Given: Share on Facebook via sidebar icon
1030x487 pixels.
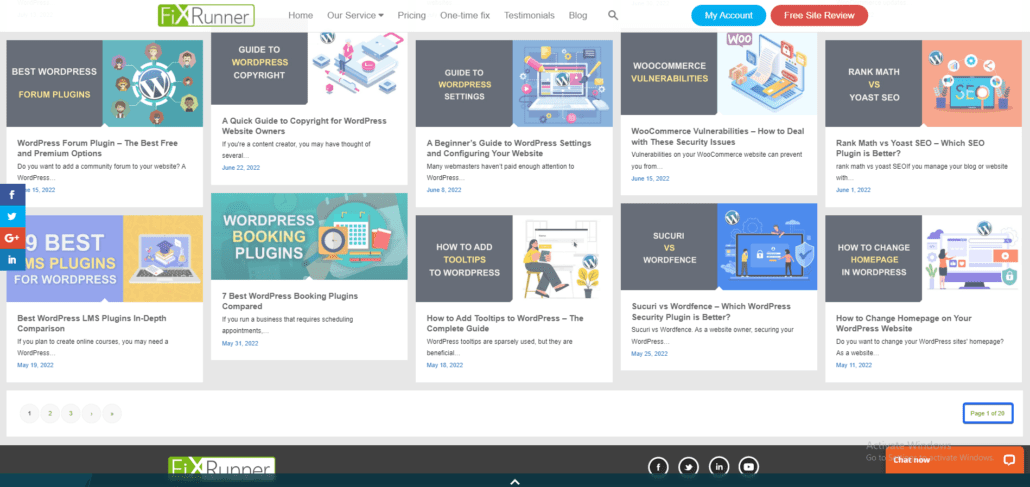Looking at the screenshot, I should coord(12,195).
